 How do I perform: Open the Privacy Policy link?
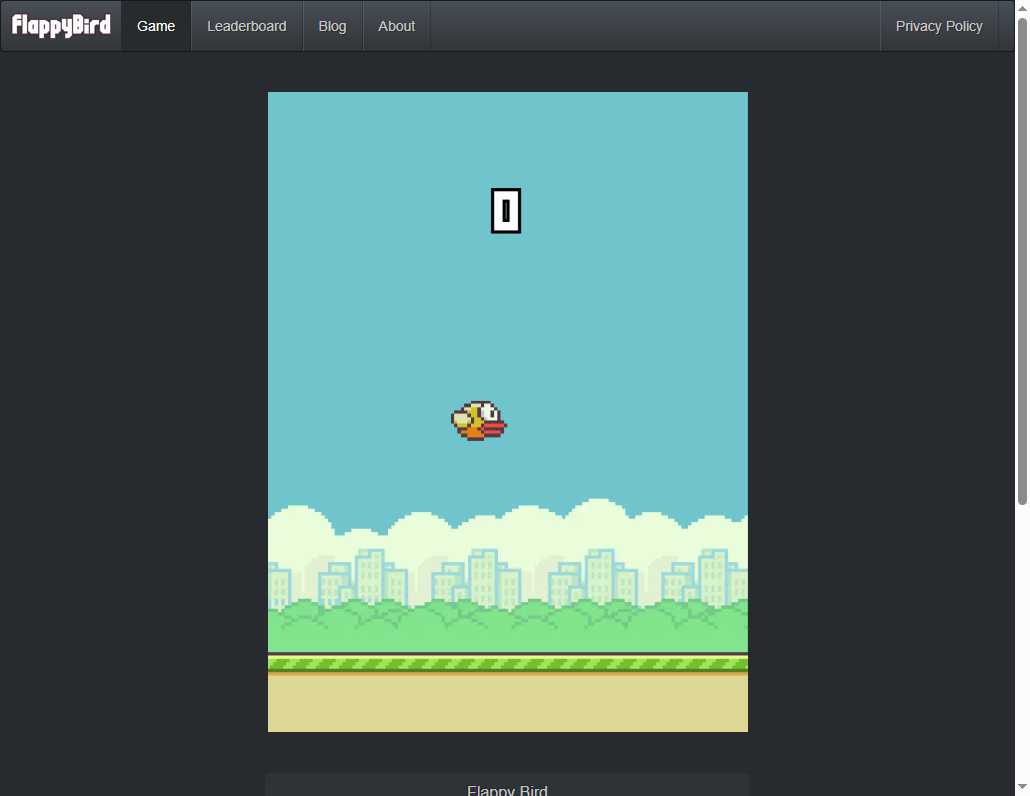point(939,26)
